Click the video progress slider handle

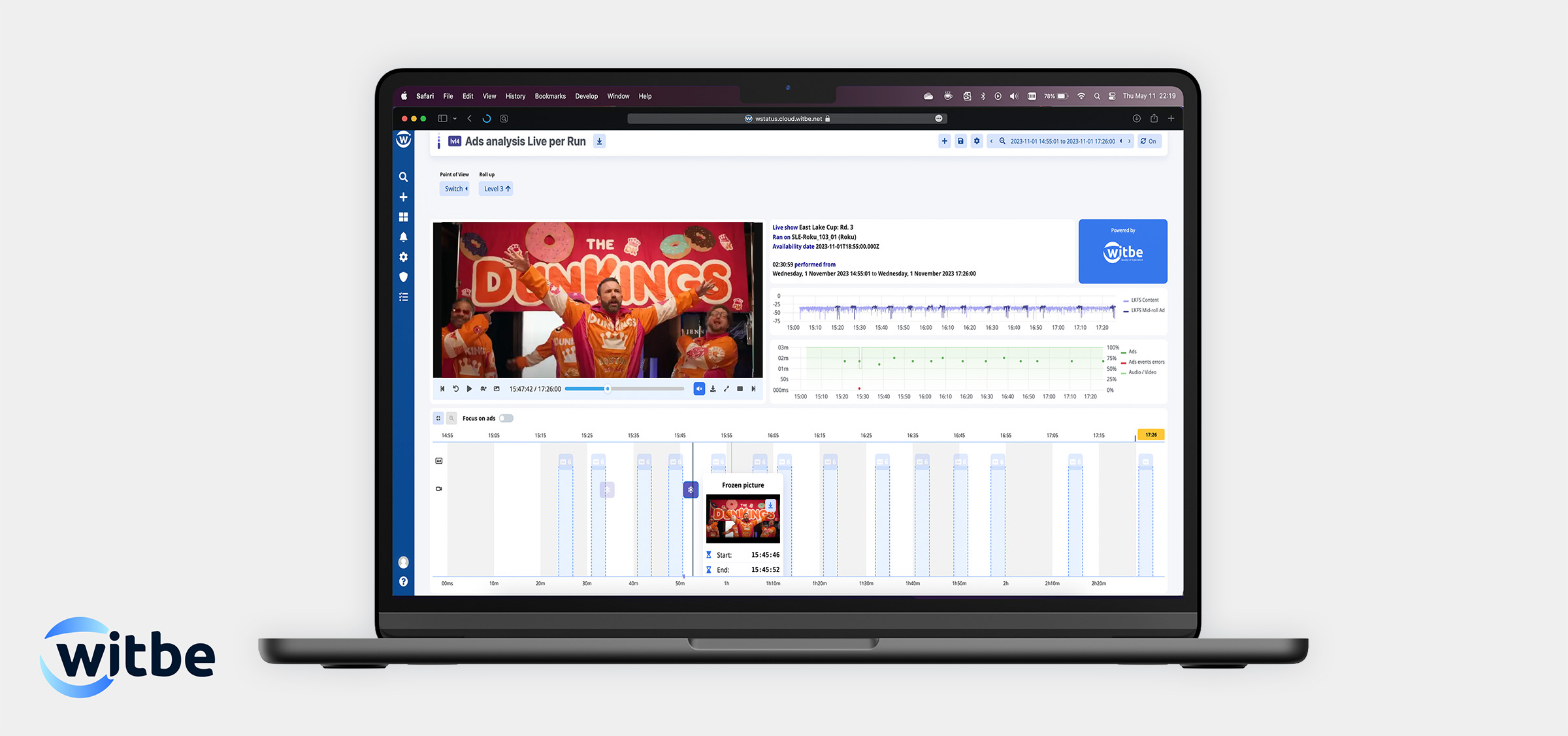[x=608, y=389]
